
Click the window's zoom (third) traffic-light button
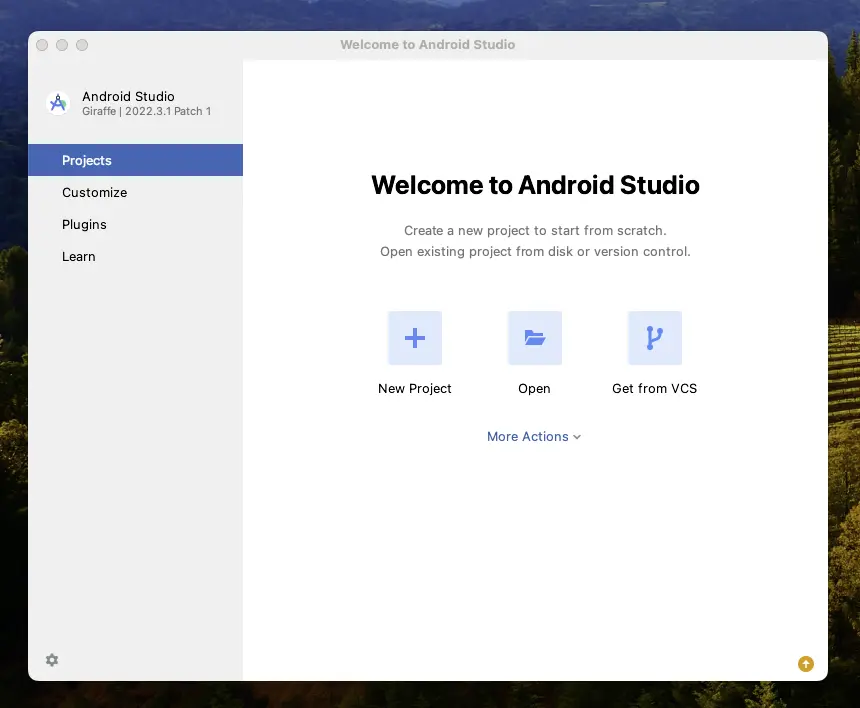[x=82, y=45]
